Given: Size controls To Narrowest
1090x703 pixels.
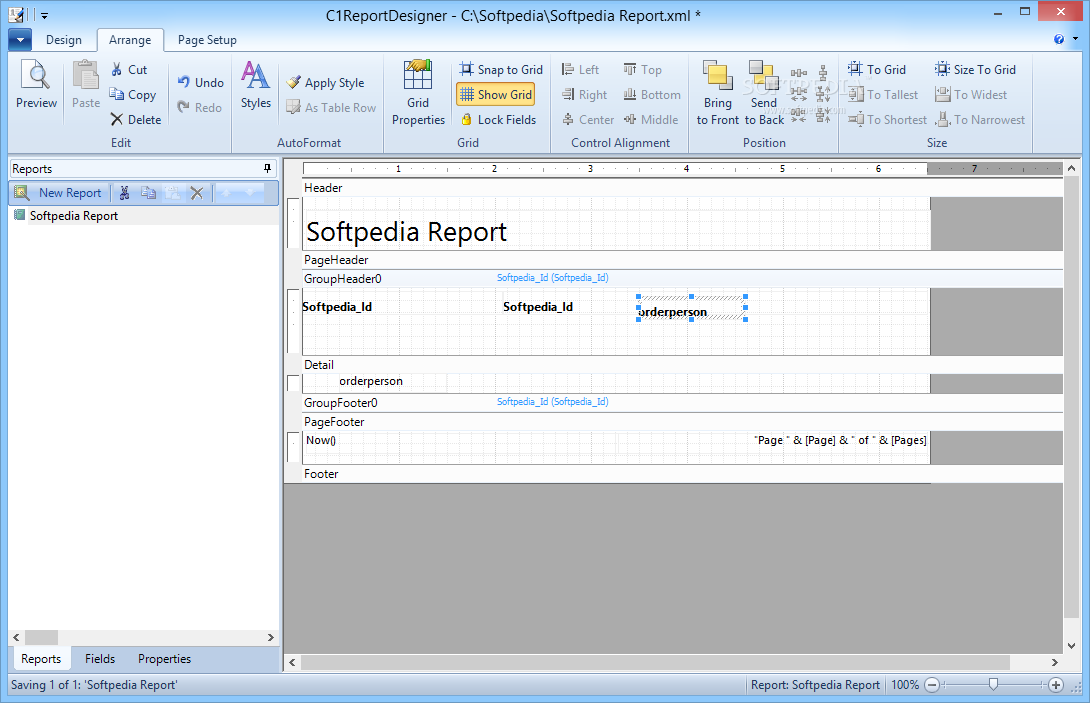Looking at the screenshot, I should pyautogui.click(x=979, y=120).
